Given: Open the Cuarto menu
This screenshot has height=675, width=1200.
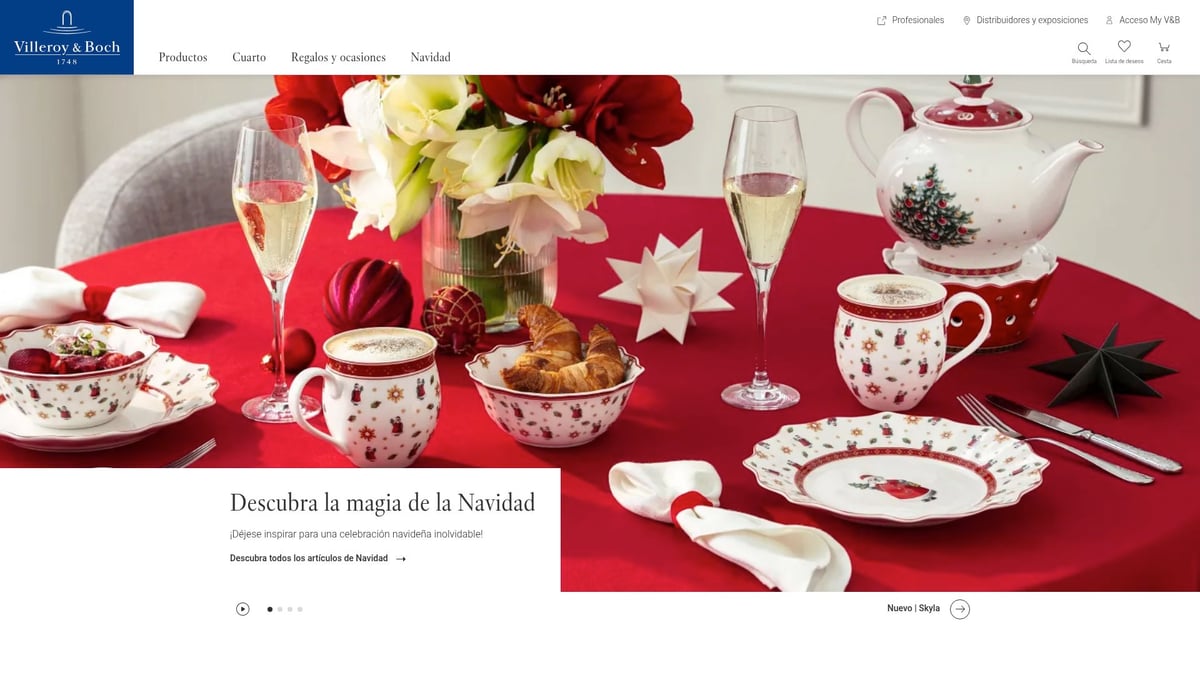Looking at the screenshot, I should 249,57.
